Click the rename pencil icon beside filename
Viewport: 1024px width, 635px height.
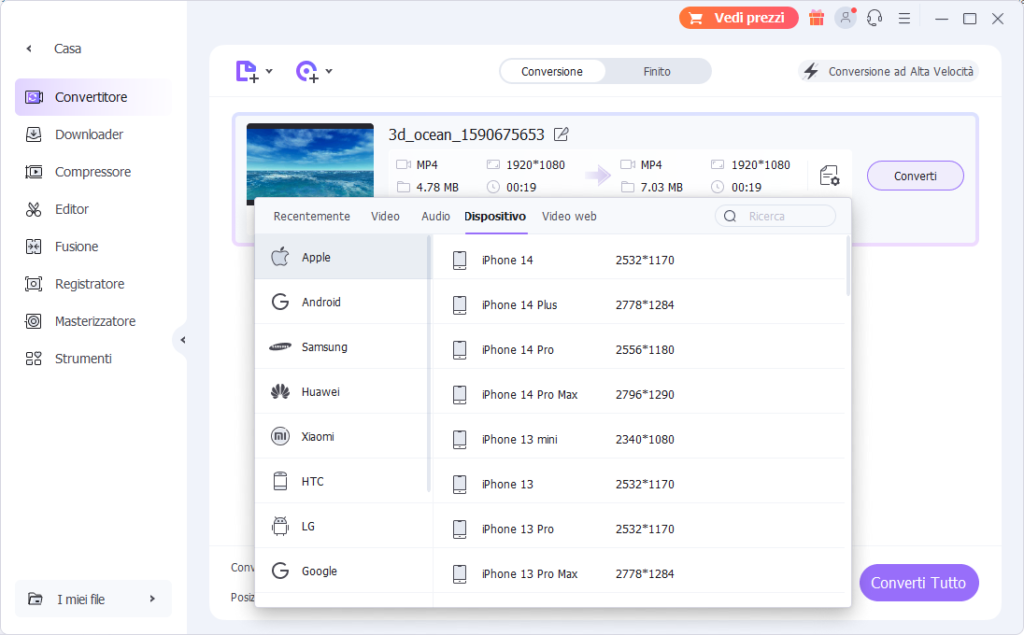561,135
